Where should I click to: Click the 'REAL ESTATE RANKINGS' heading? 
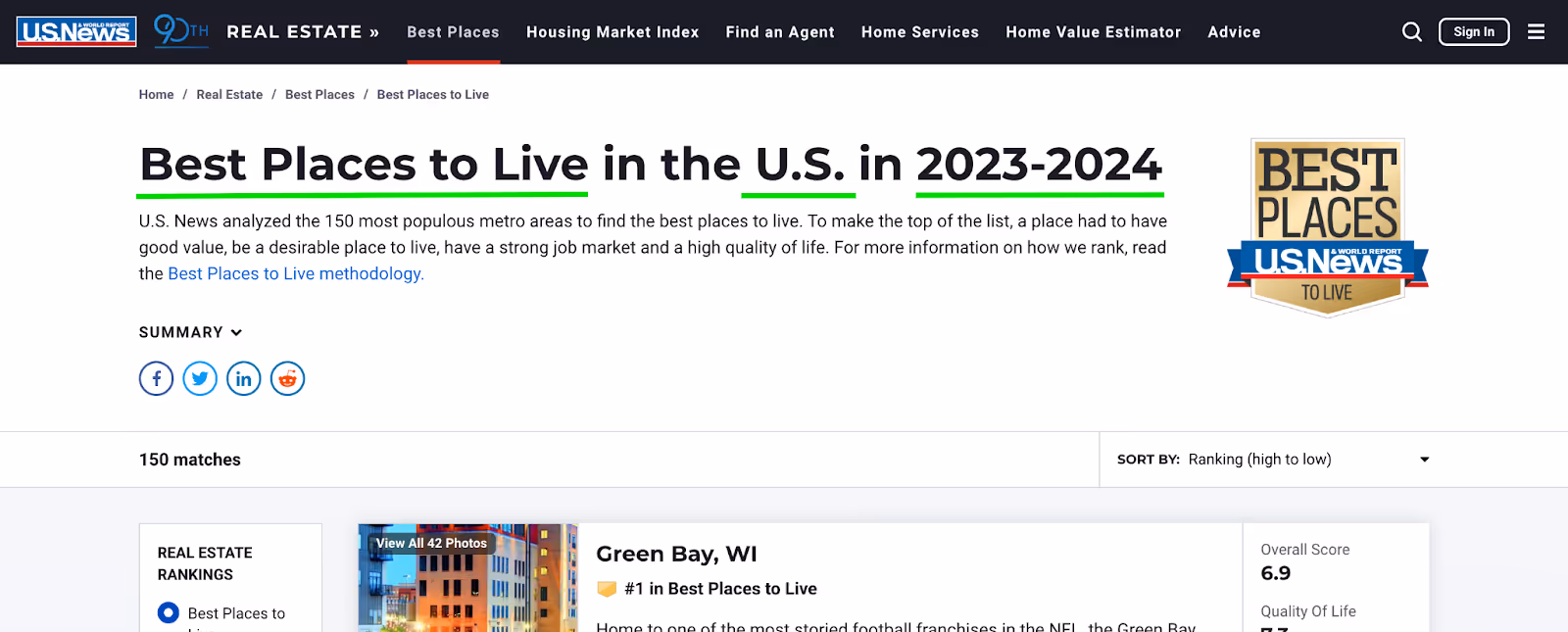tap(205, 563)
